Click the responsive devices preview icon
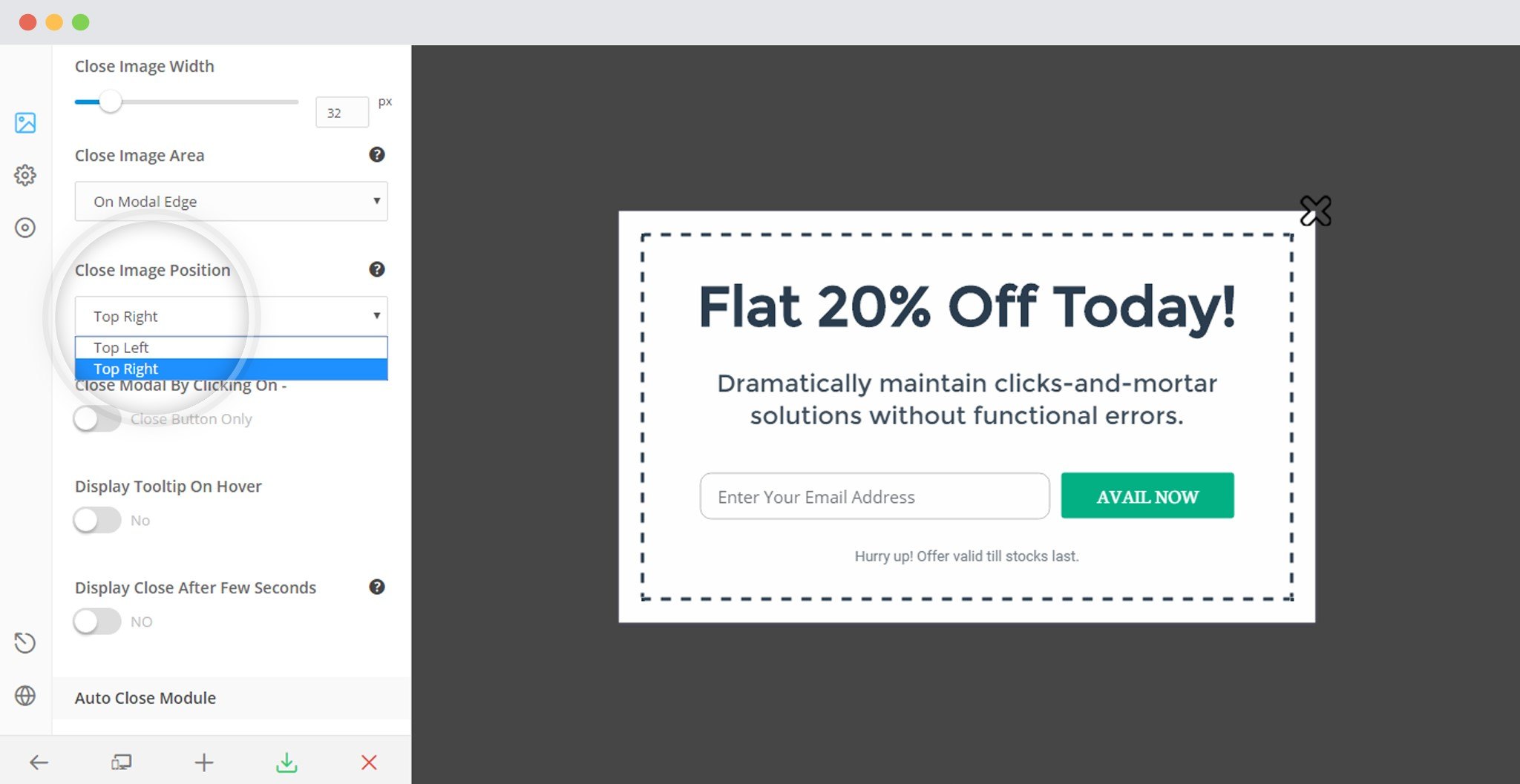 coord(121,762)
